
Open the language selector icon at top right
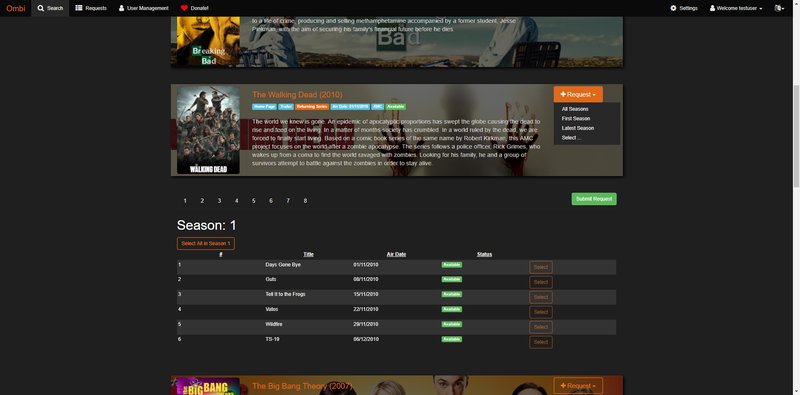[779, 8]
